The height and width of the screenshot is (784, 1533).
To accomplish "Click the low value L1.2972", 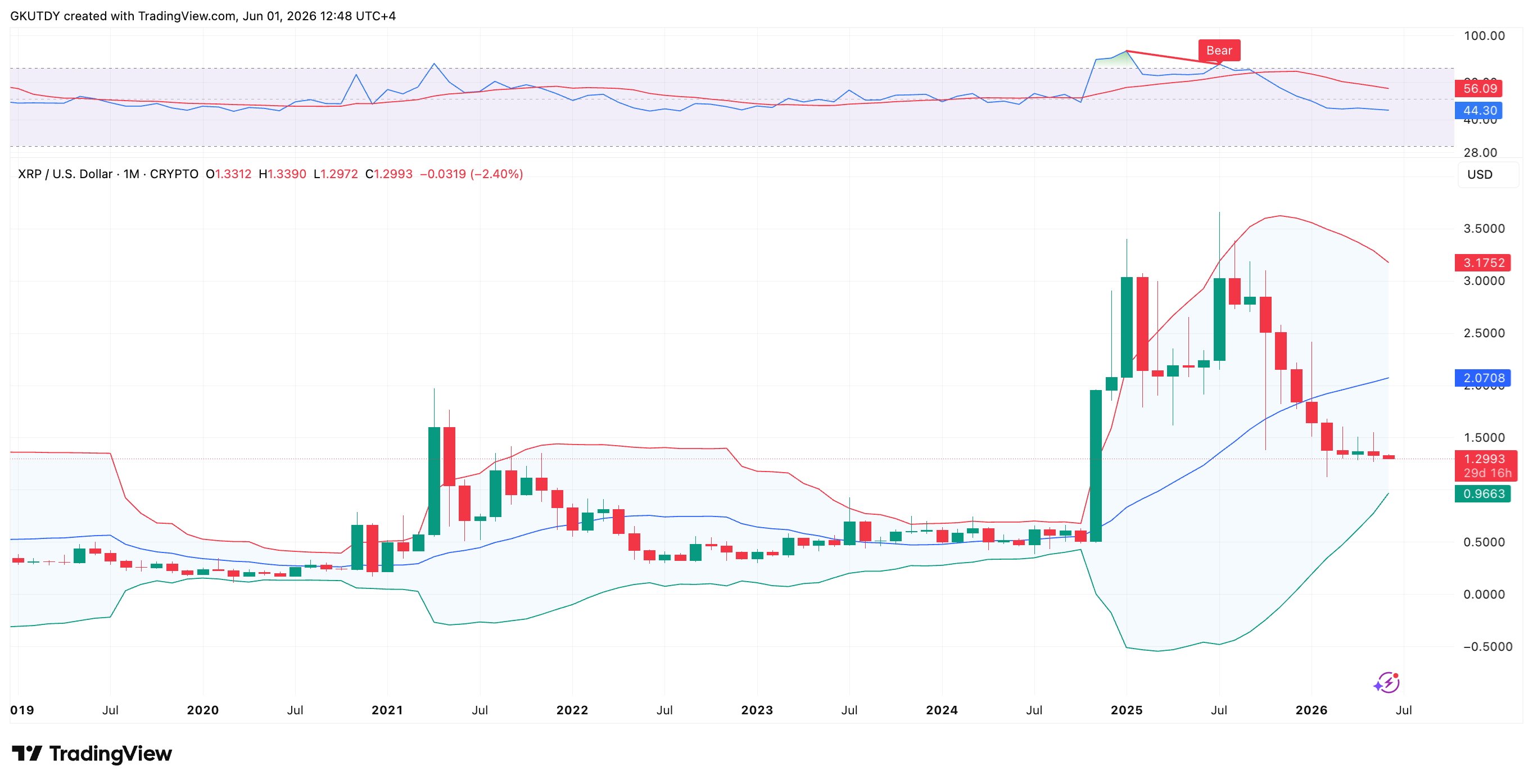I will [336, 174].
